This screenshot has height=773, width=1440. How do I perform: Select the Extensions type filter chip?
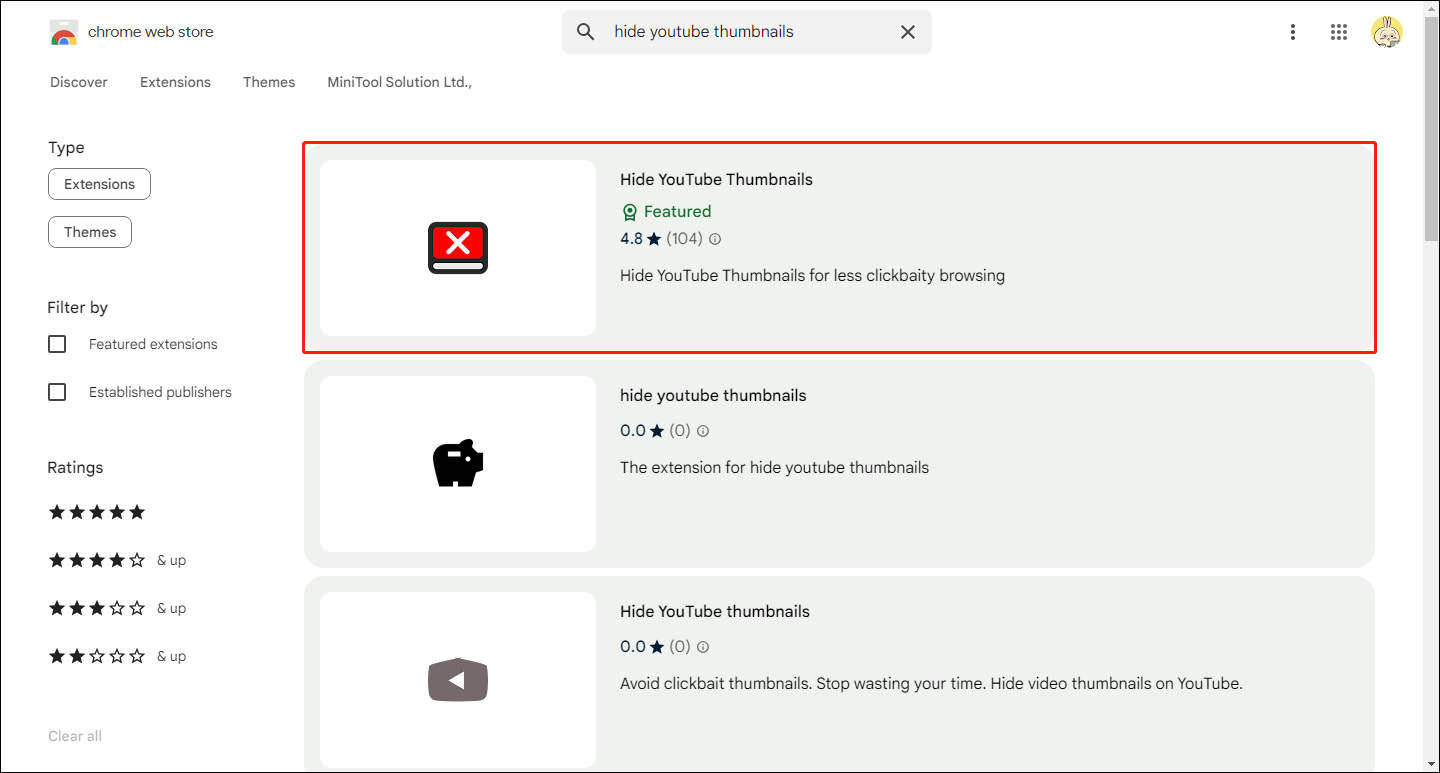[x=99, y=184]
